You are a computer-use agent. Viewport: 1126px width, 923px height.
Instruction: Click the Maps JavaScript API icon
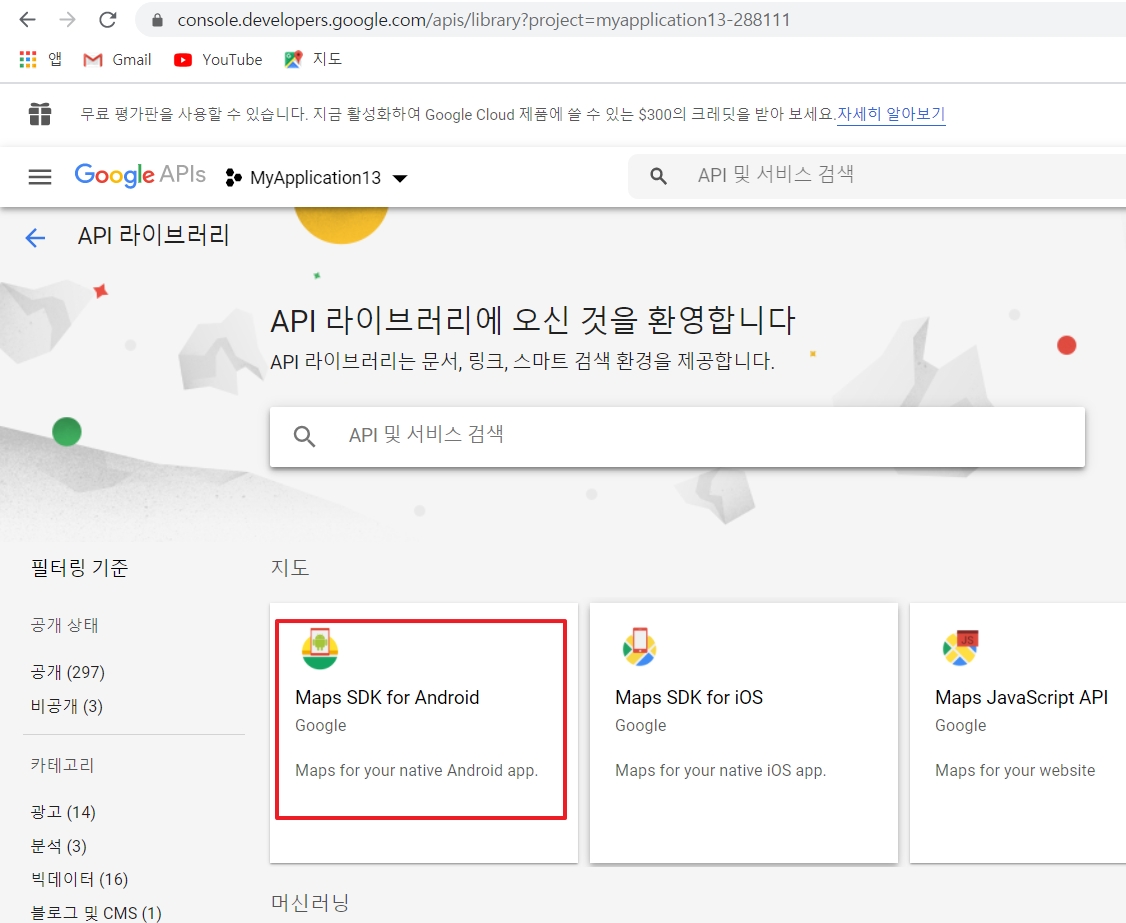click(961, 648)
